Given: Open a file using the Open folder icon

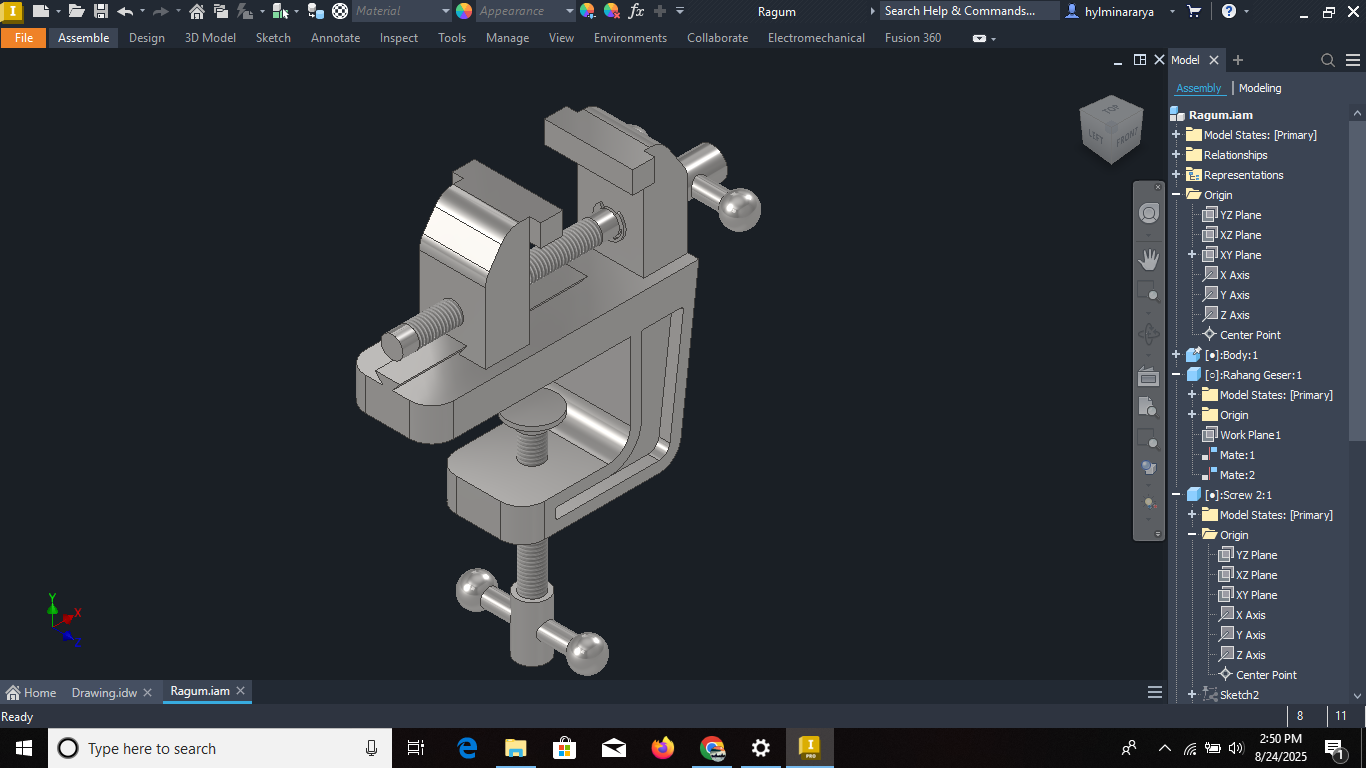Looking at the screenshot, I should click(77, 11).
